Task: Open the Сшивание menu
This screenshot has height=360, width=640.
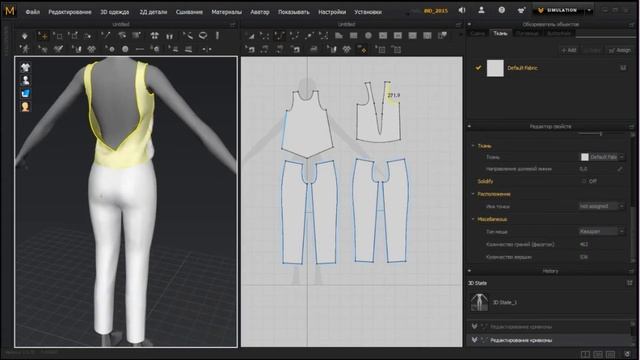Action: click(189, 12)
